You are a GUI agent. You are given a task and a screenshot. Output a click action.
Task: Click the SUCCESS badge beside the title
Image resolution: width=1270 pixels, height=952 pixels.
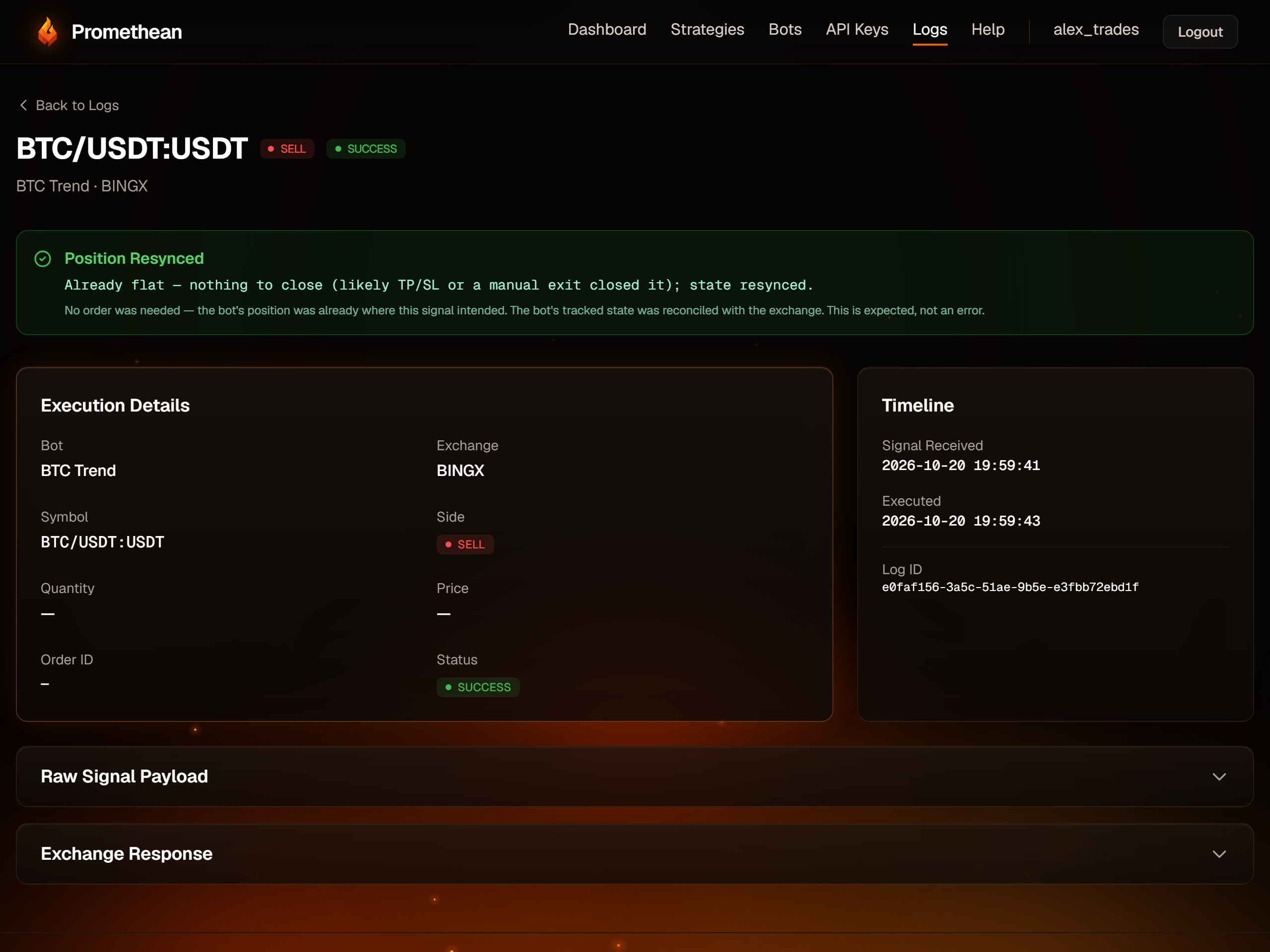point(366,149)
